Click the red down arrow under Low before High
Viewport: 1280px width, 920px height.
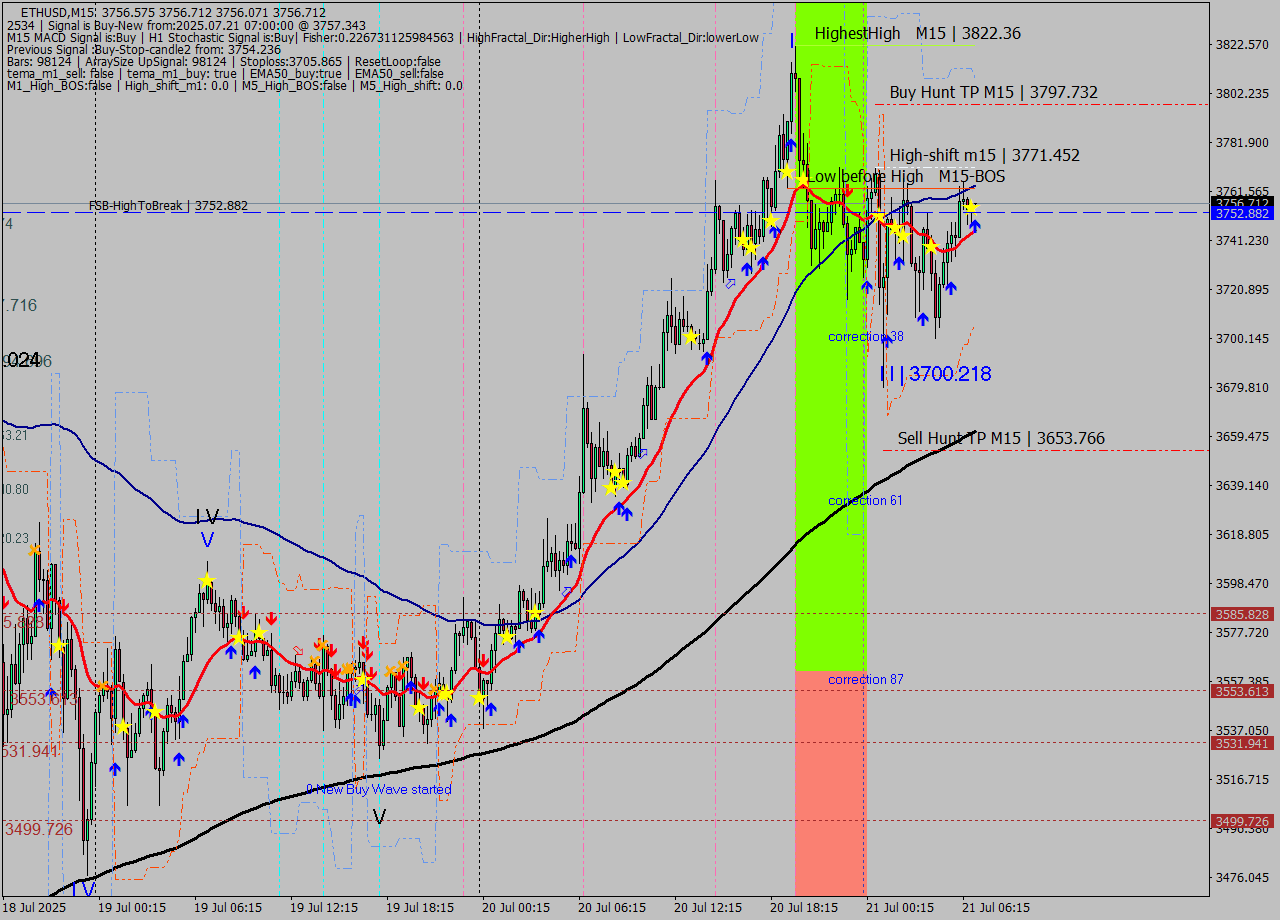[848, 190]
